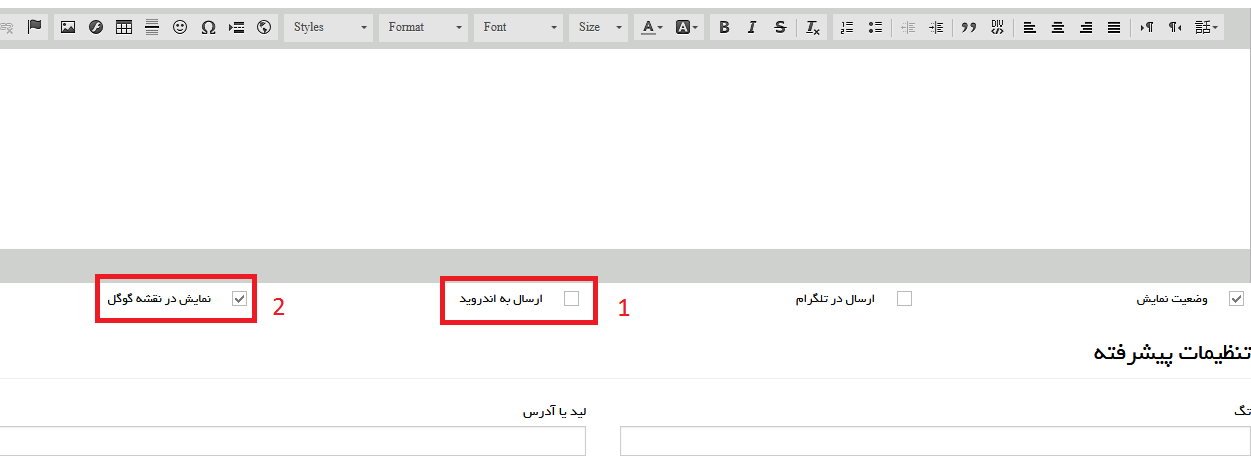This screenshot has height=463, width=1251.
Task: Uncheck the وضعیت نمایش checkbox
Action: [1236, 298]
